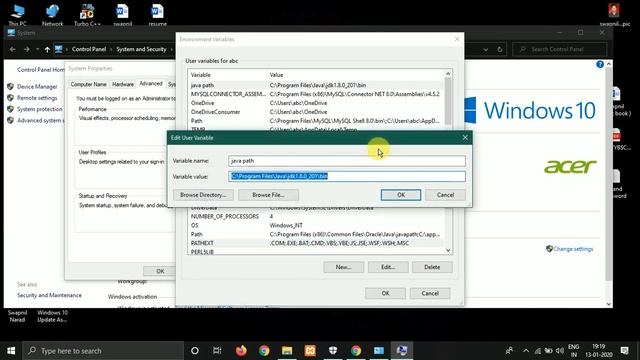Select the user Path variable with MySQL Shell
This screenshot has height=360, width=640.
[316, 121]
